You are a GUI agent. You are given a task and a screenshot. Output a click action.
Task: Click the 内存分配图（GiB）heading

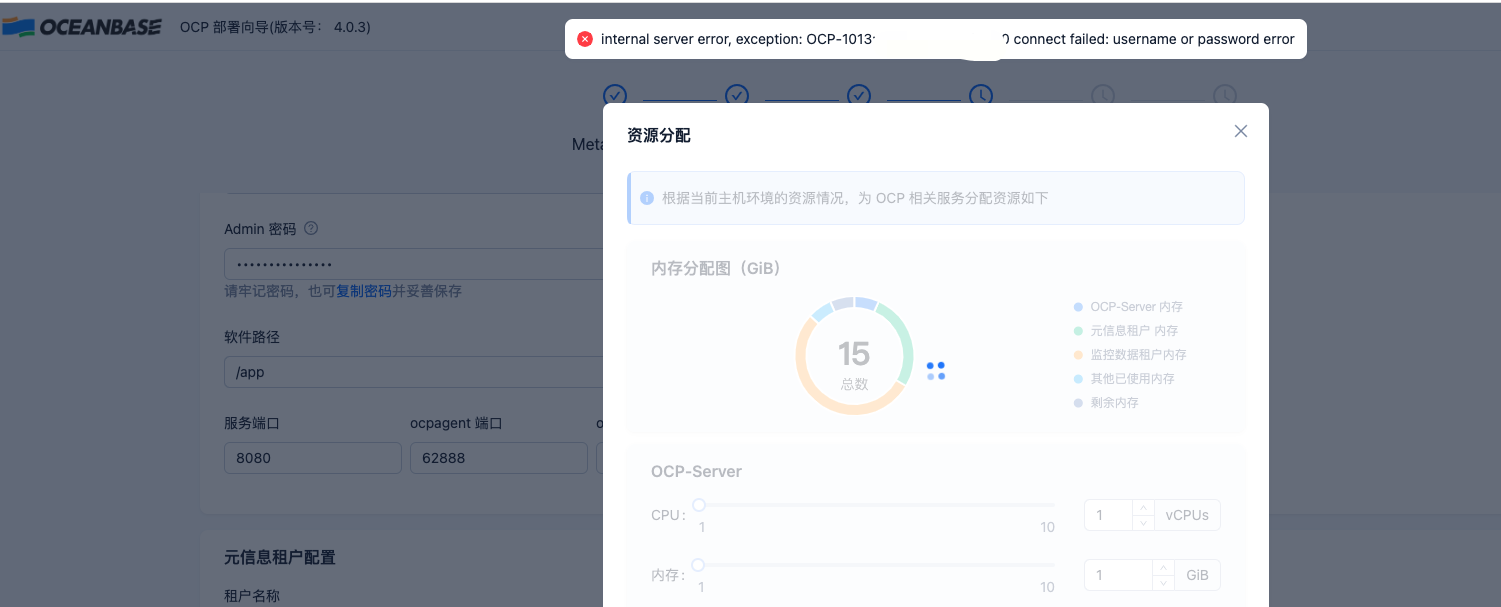tap(716, 268)
